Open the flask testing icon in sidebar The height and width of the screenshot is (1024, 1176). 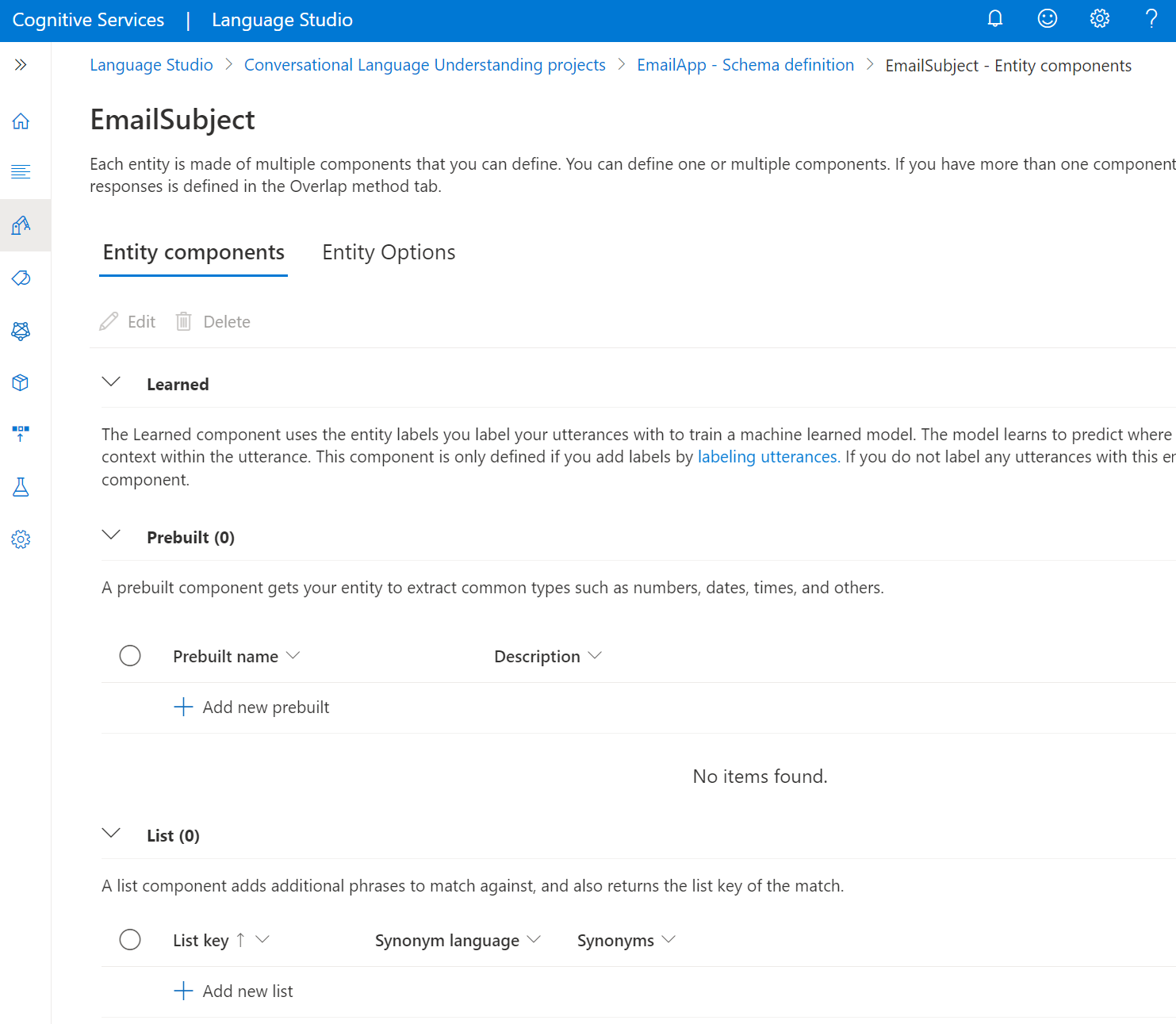point(21,487)
